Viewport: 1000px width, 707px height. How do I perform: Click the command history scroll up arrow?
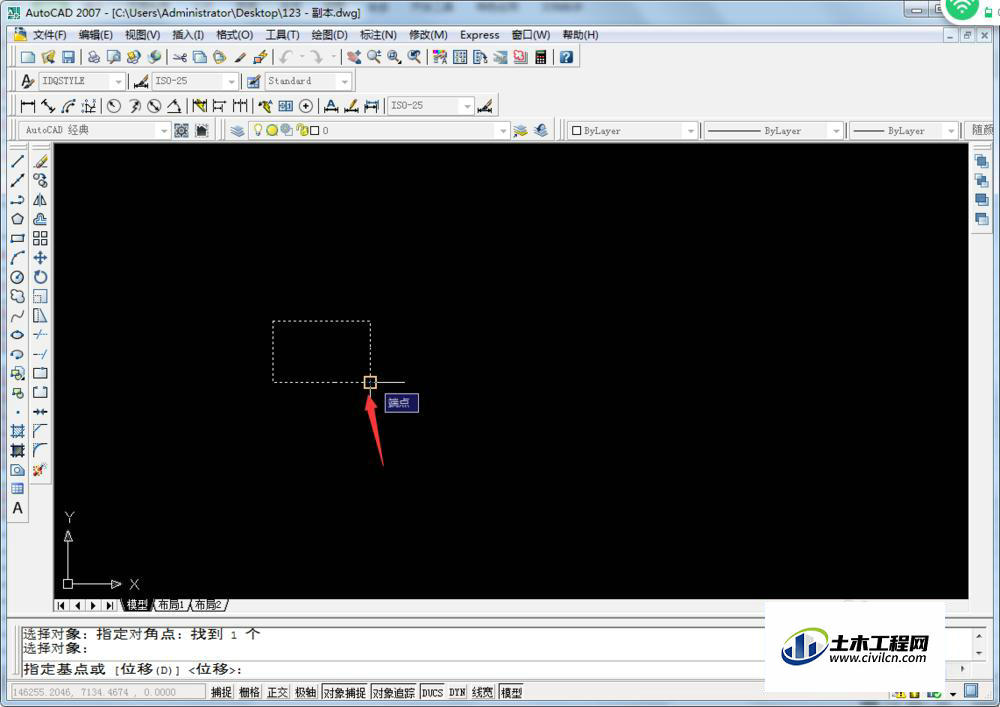tap(979, 636)
